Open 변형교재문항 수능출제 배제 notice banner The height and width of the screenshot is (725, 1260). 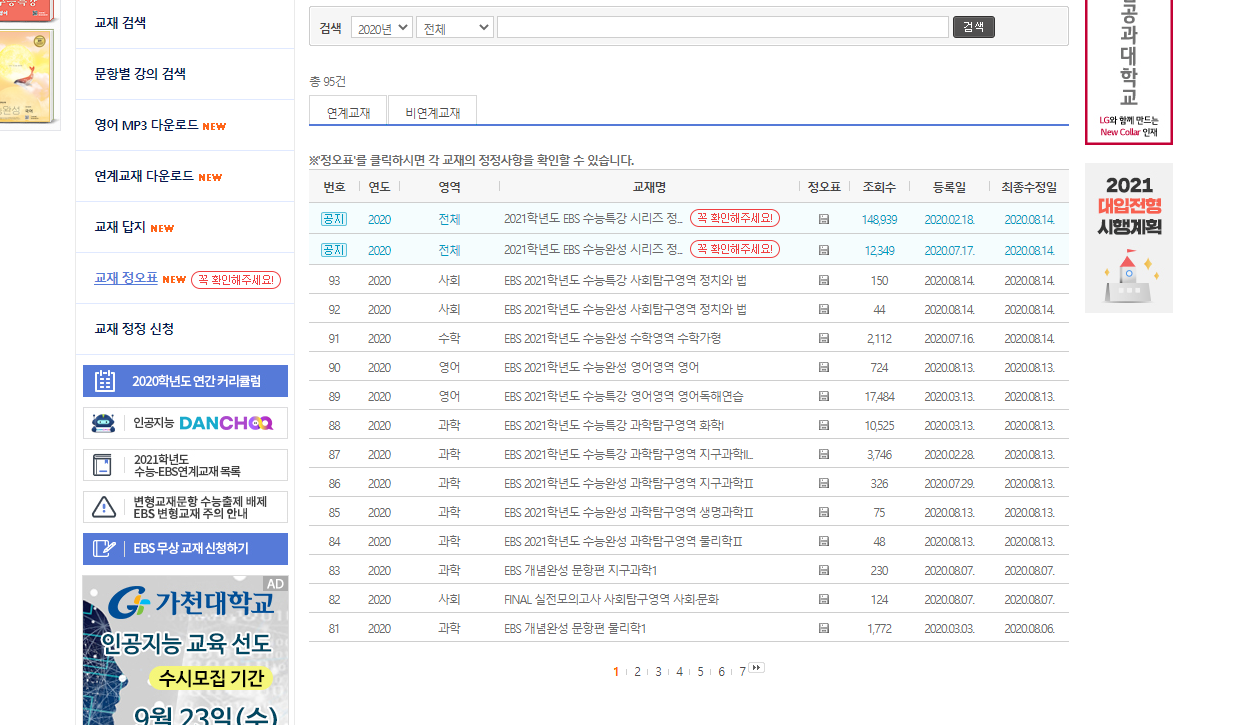click(185, 507)
